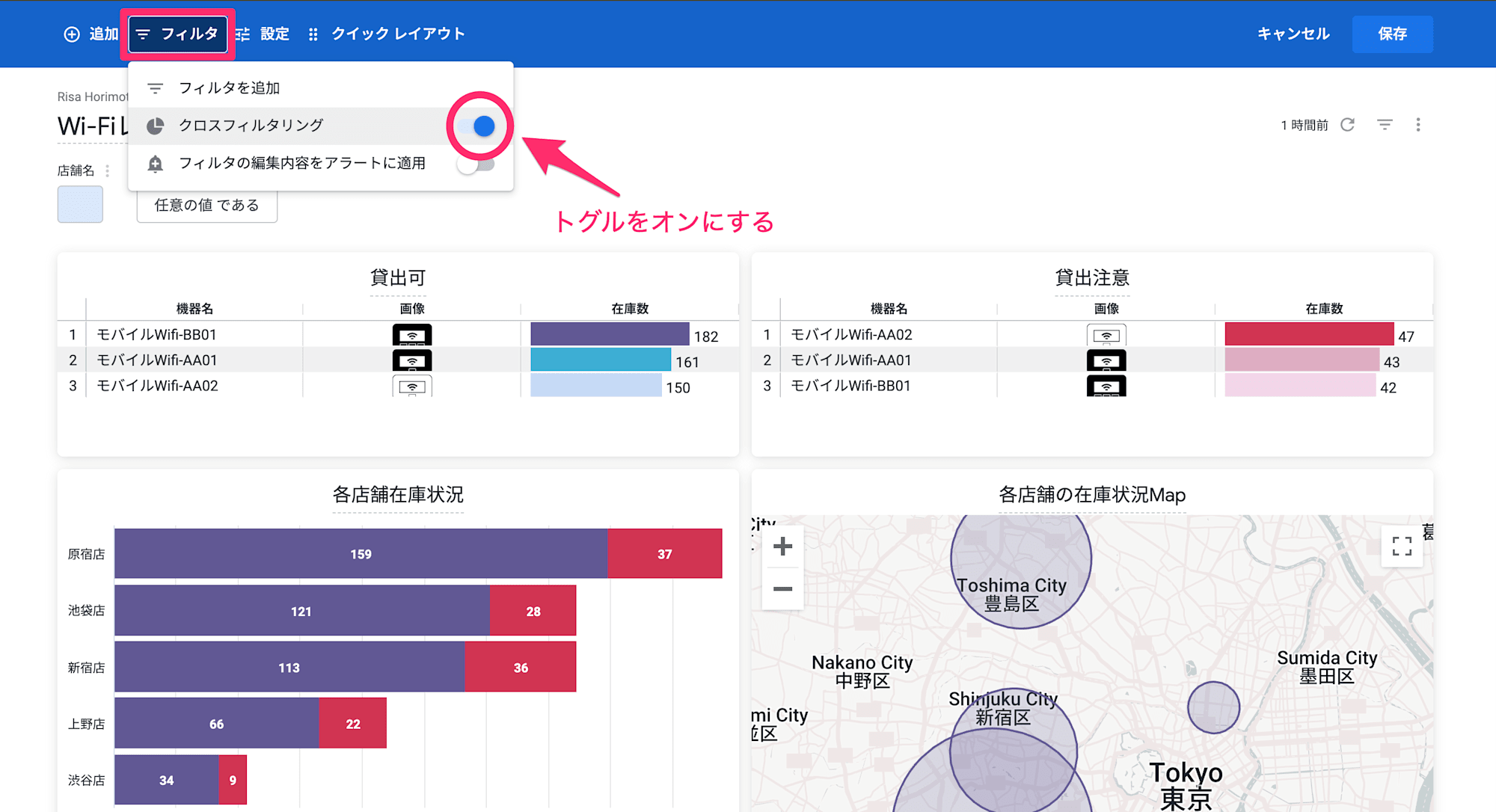Click the blue 店舗名 filter value field
Image resolution: width=1496 pixels, height=812 pixels.
tap(80, 204)
